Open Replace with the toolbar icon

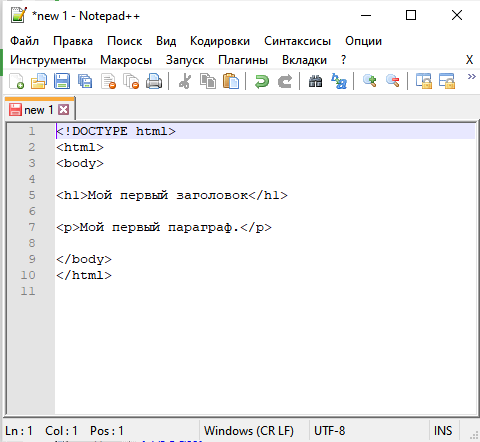339,81
